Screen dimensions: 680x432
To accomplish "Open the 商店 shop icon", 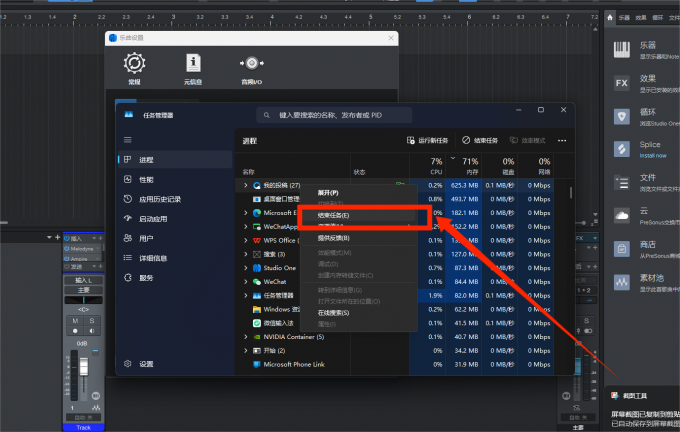I will (x=621, y=249).
